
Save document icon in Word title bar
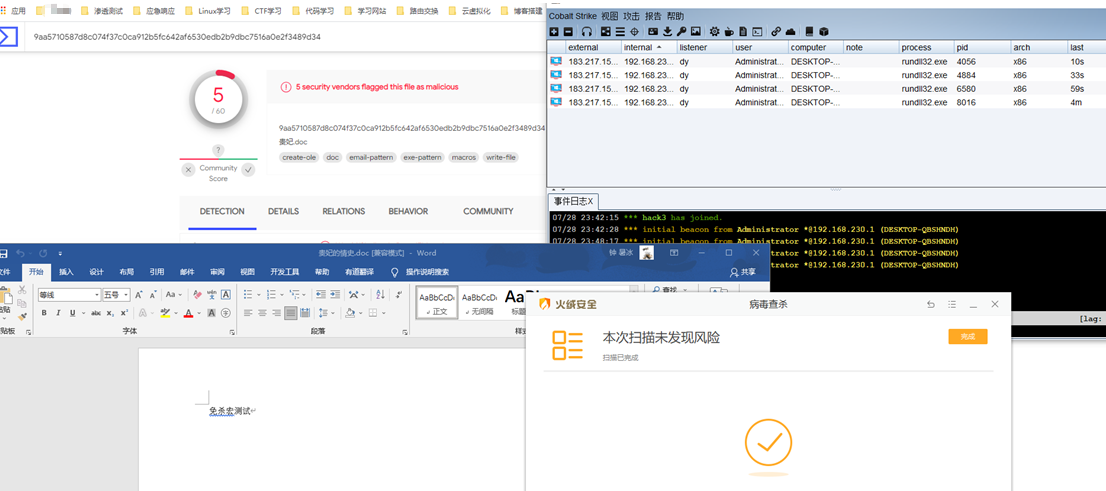pyautogui.click(x=4, y=253)
